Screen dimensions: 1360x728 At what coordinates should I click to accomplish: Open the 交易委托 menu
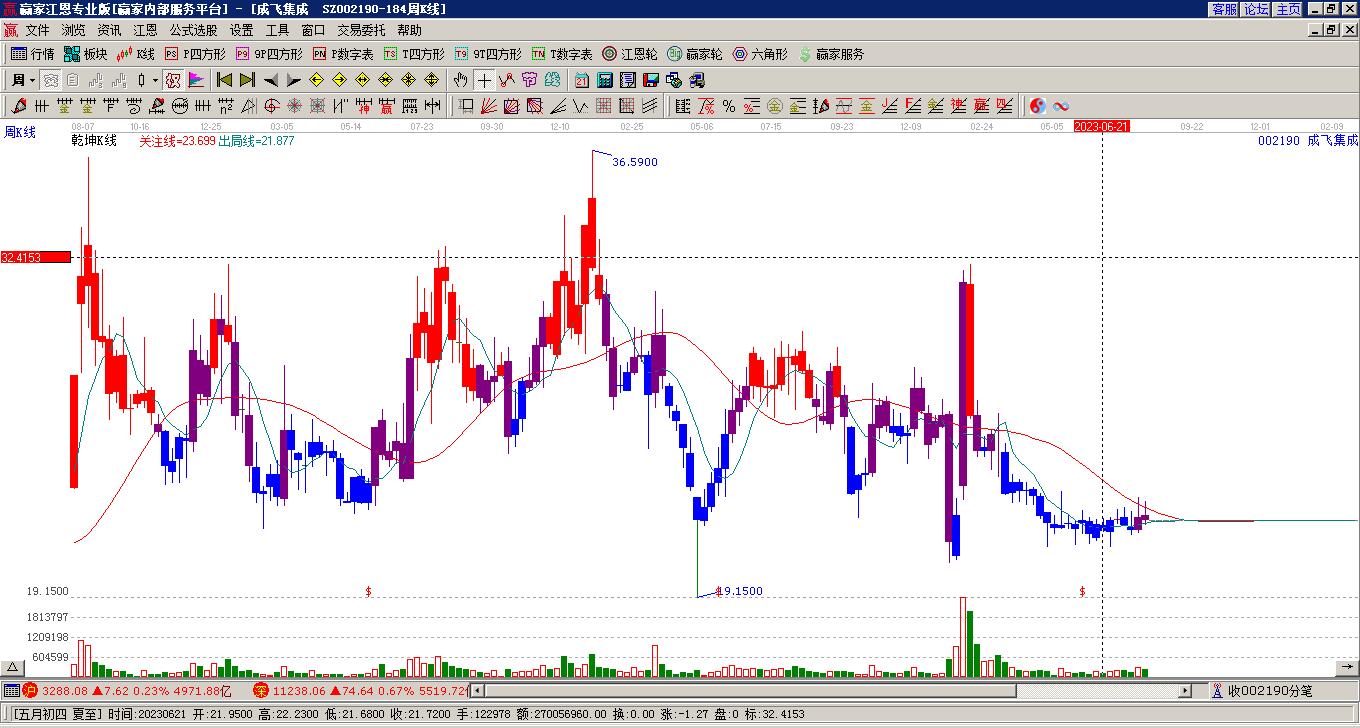coord(361,31)
